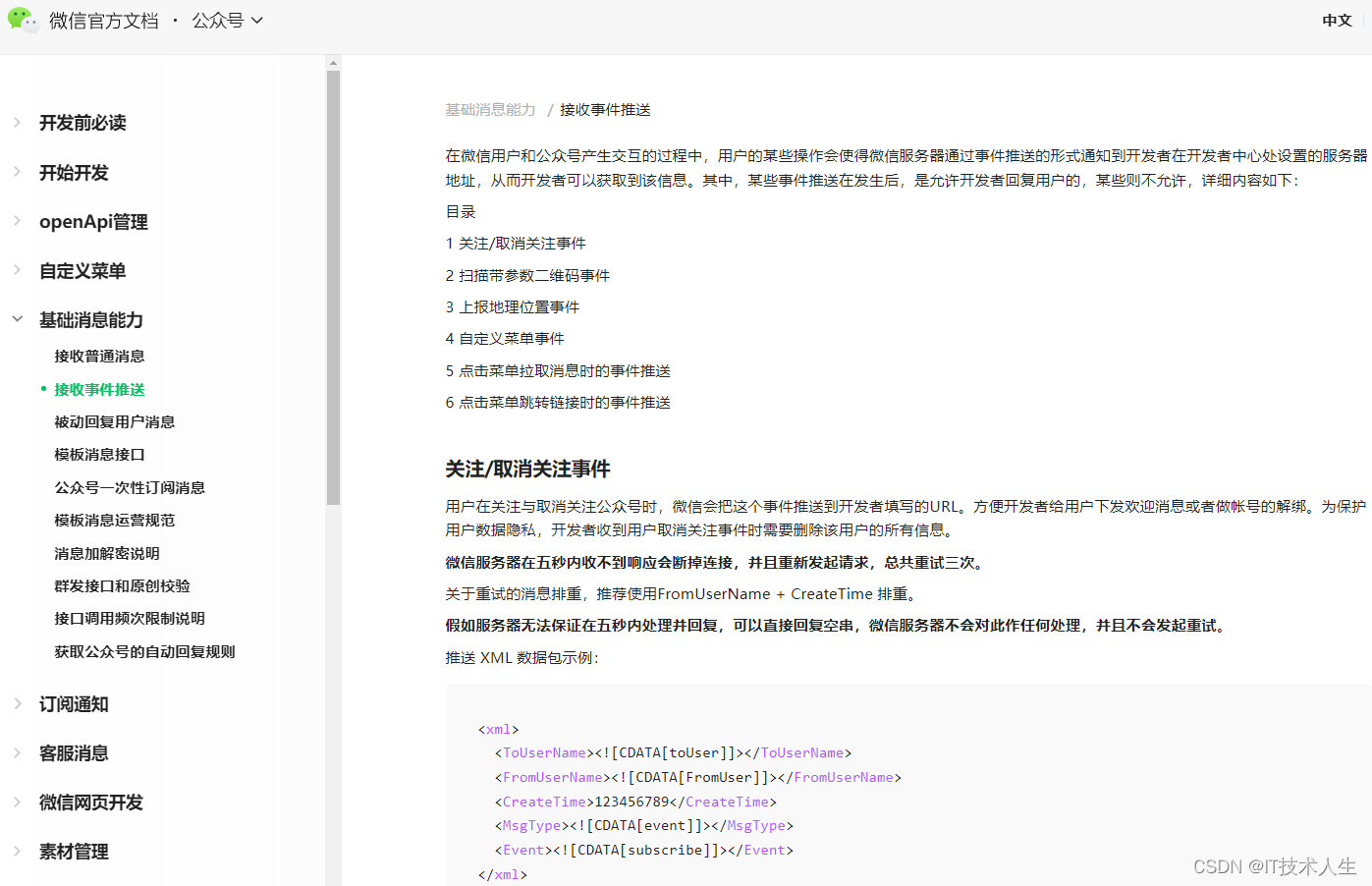
Task: Click the FromUserName XML line
Action: [x=697, y=778]
